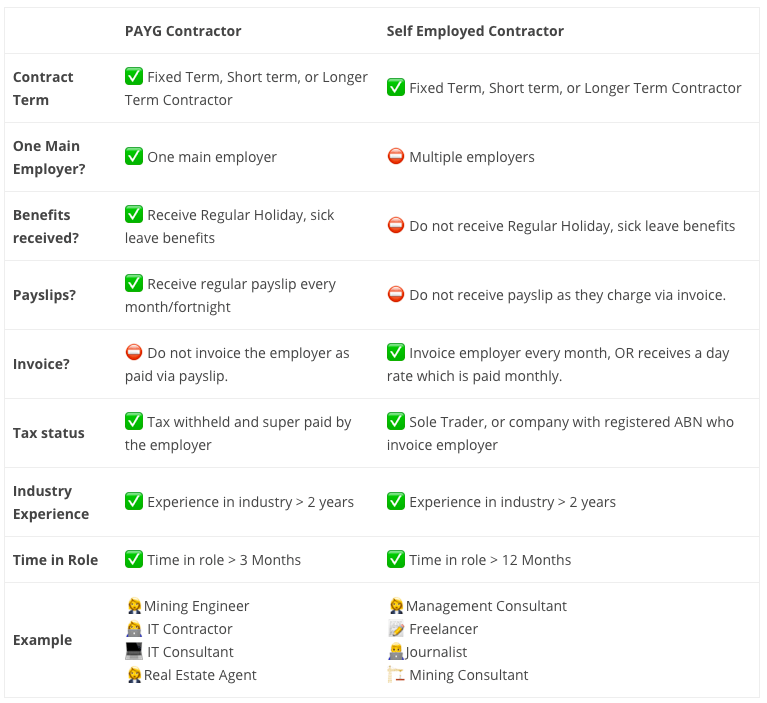Click the Industry Experience row label
The width and height of the screenshot is (767, 703).
coord(51,502)
